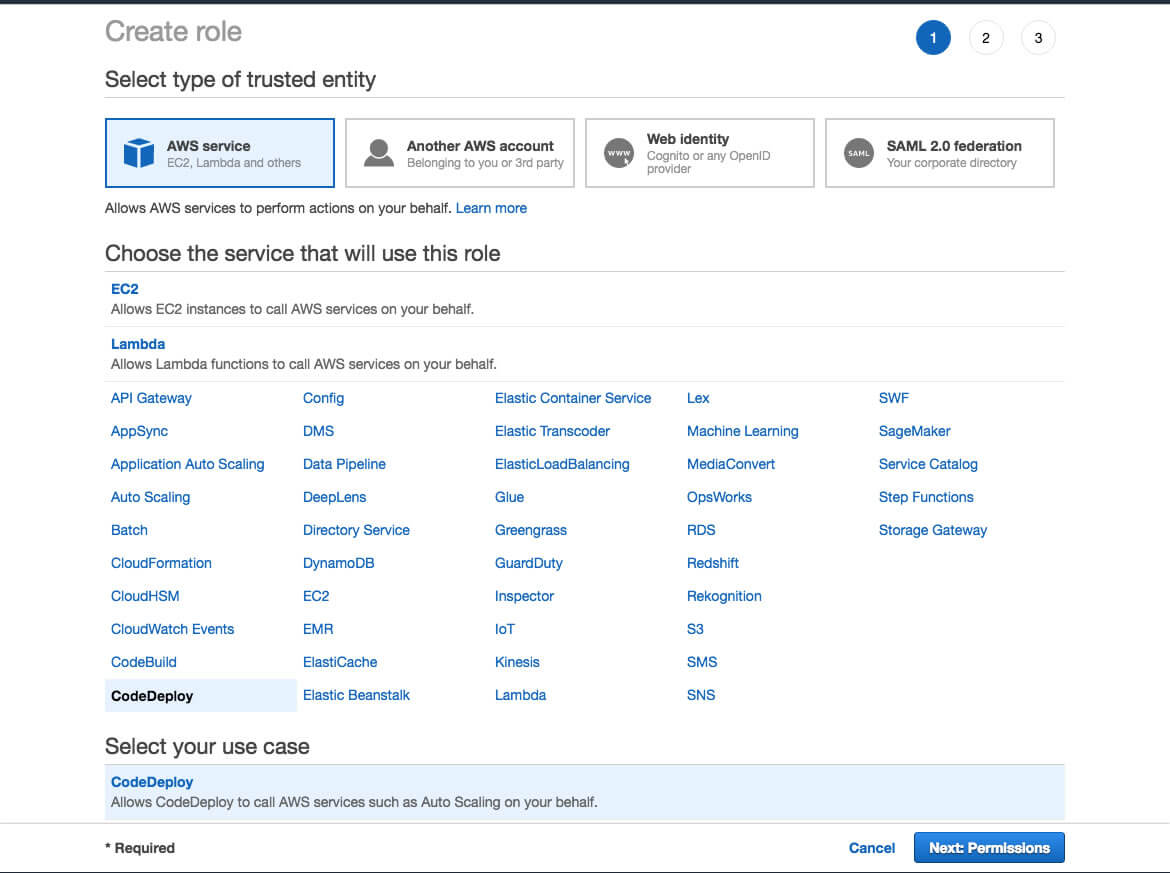The height and width of the screenshot is (873, 1170).
Task: Go to step 3 indicator
Action: (1038, 38)
